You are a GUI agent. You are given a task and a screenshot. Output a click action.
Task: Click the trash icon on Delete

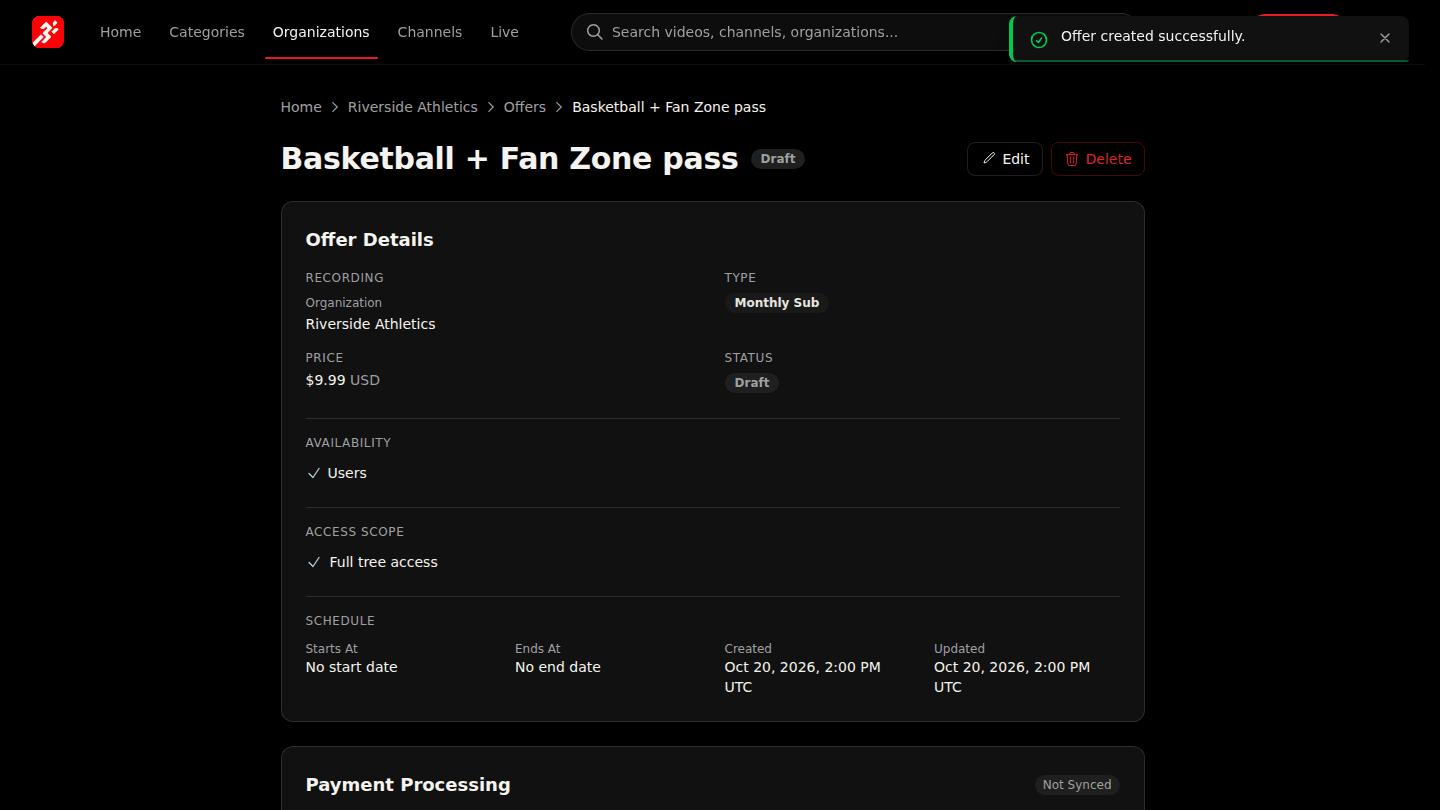pyautogui.click(x=1072, y=159)
